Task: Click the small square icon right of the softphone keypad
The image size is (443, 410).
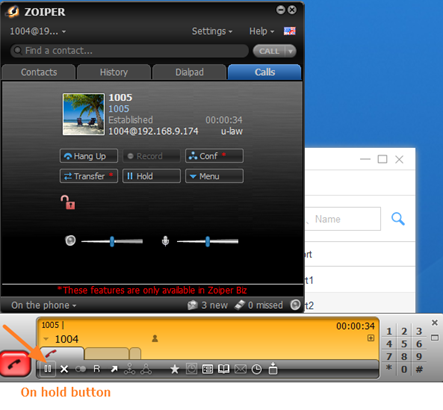Action: tap(435, 338)
